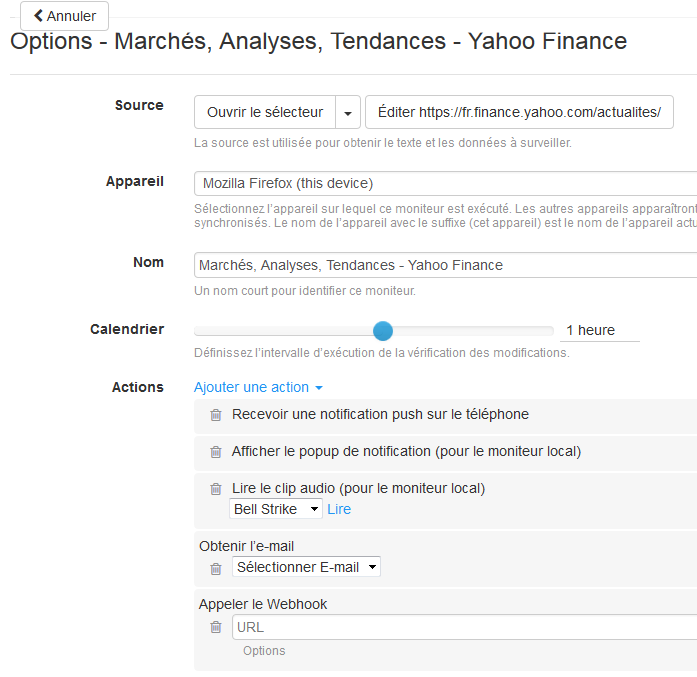The image size is (697, 677).
Task: Open Webhook Options link
Action: point(264,651)
